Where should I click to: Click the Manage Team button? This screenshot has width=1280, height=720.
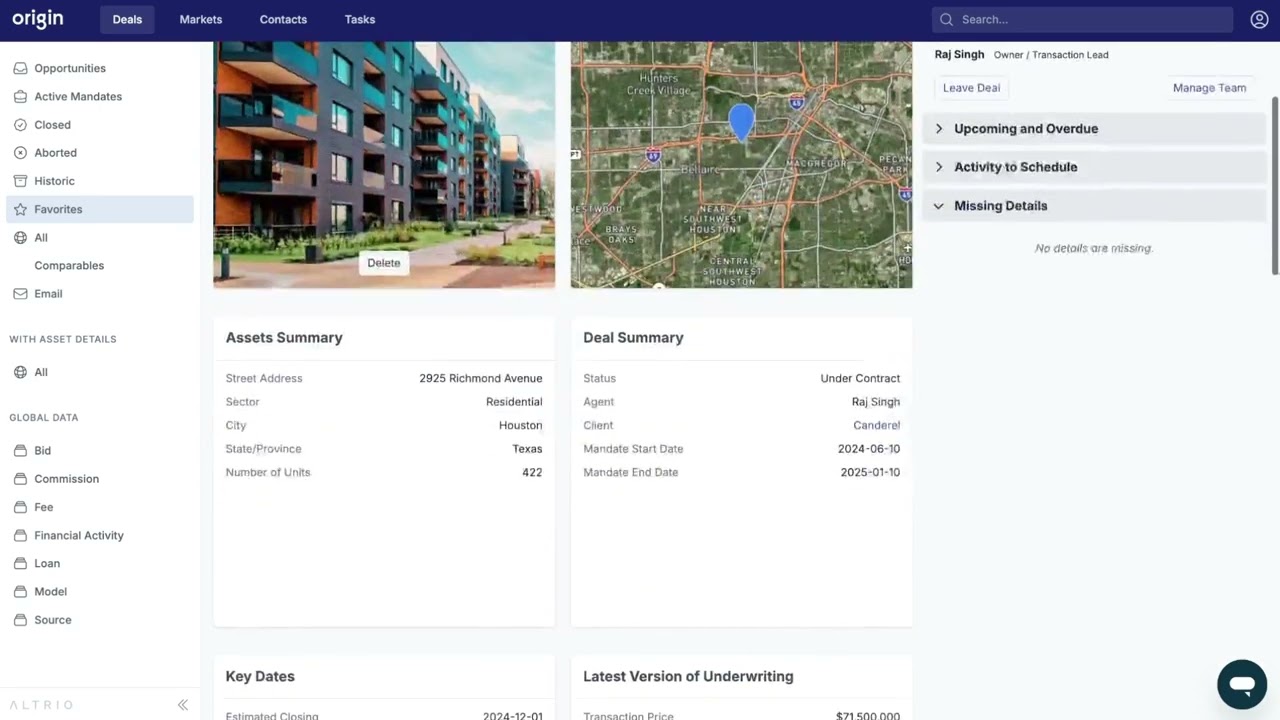[1209, 88]
